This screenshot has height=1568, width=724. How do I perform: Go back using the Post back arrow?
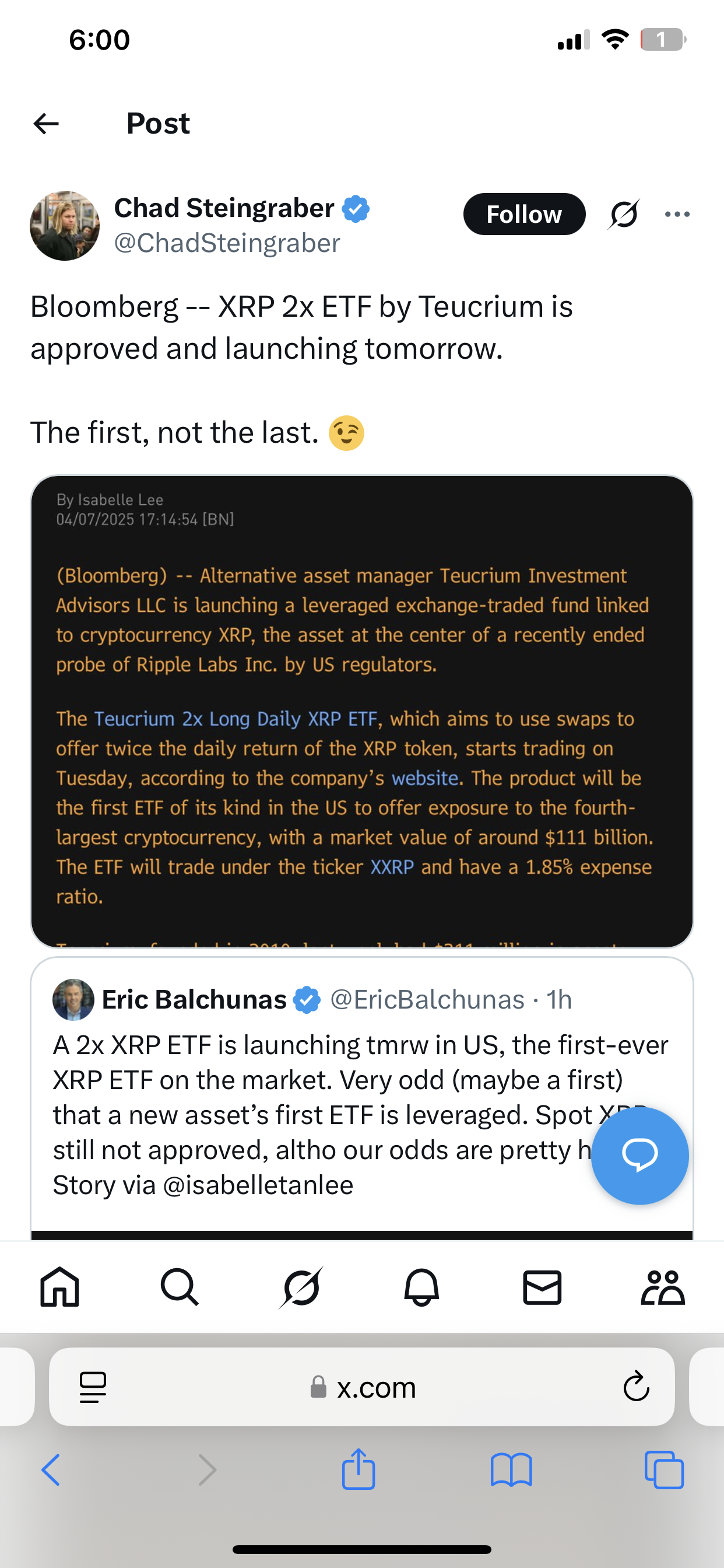point(46,124)
